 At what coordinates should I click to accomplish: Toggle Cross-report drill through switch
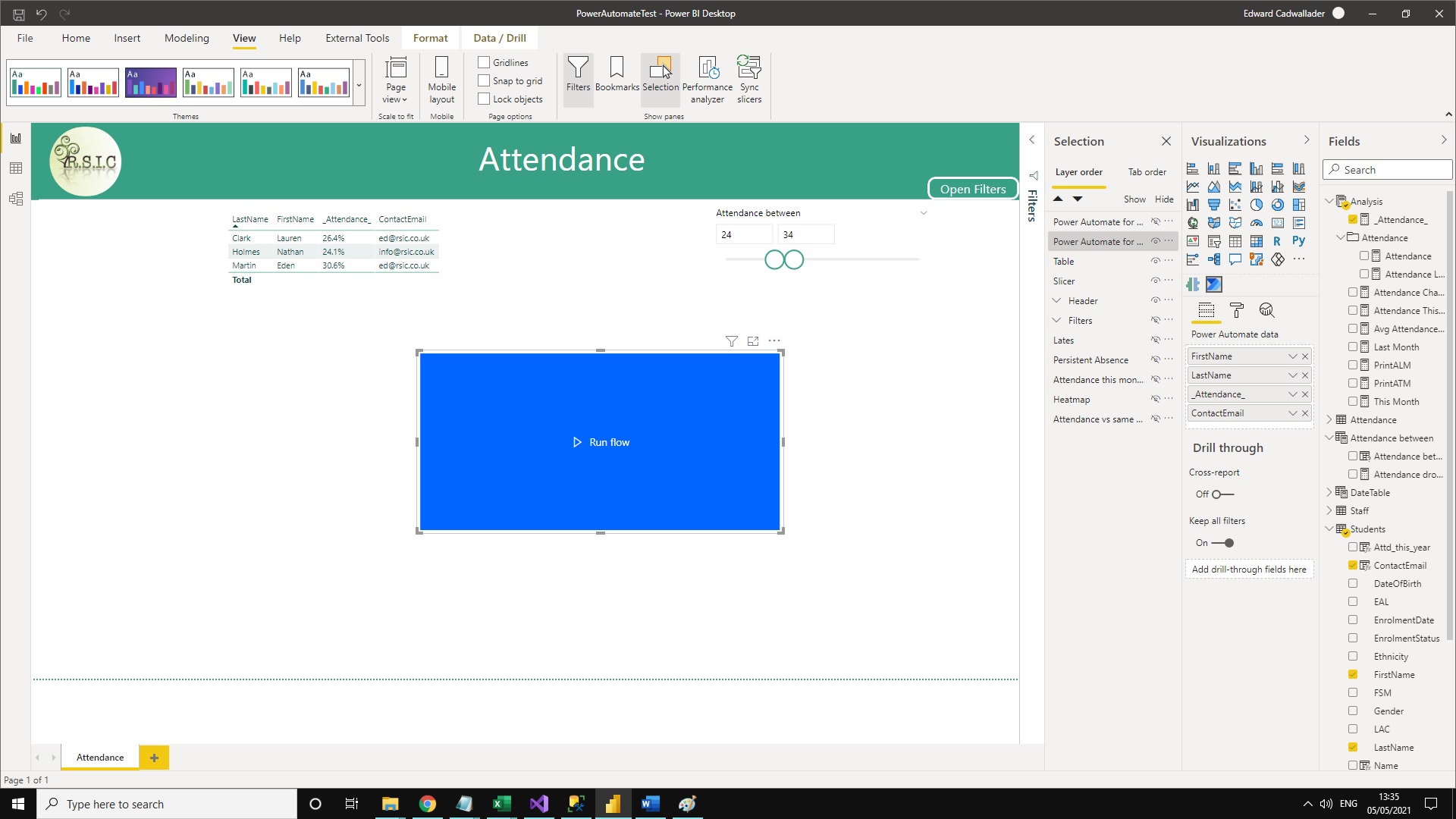[1222, 494]
